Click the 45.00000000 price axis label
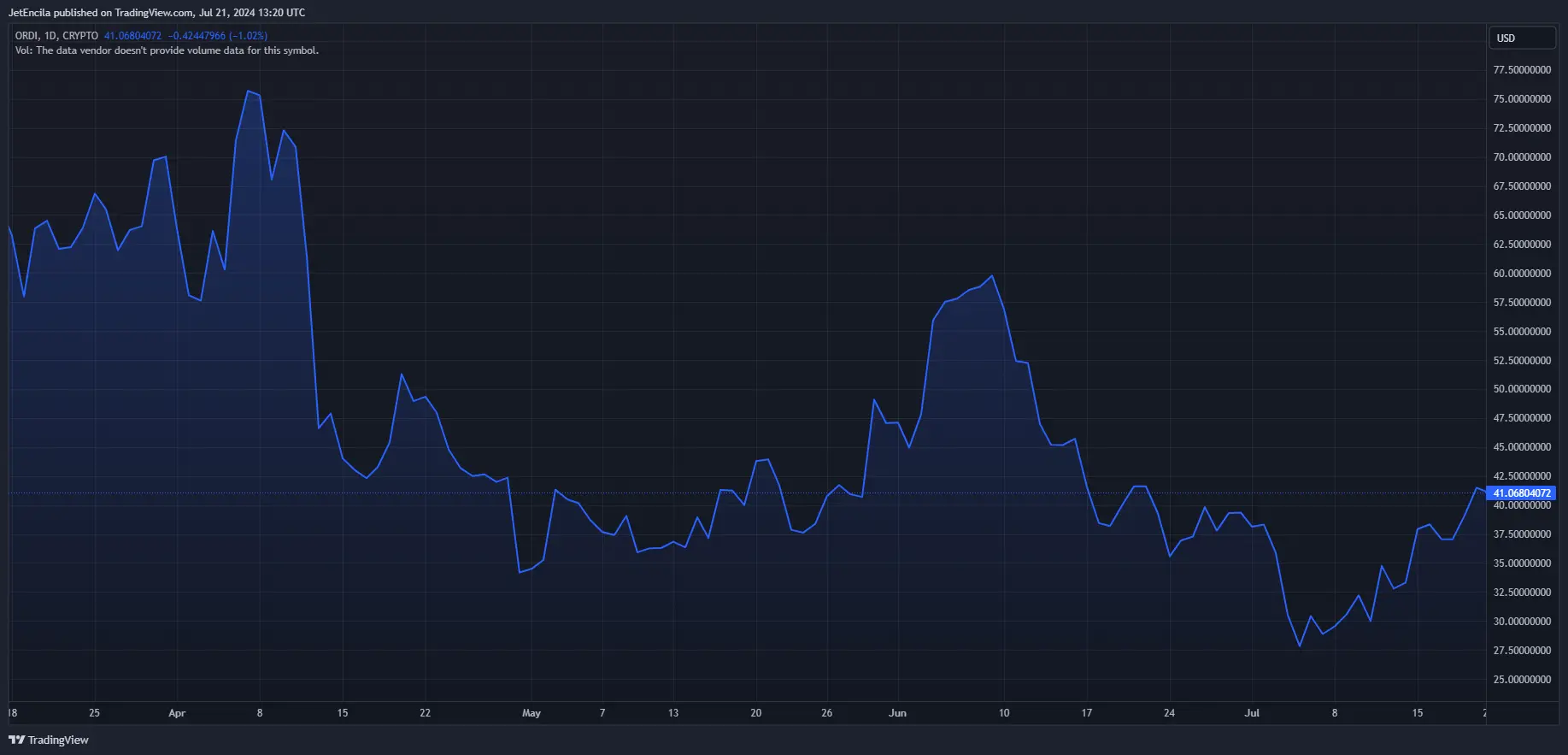The width and height of the screenshot is (1568, 755). tap(1522, 447)
